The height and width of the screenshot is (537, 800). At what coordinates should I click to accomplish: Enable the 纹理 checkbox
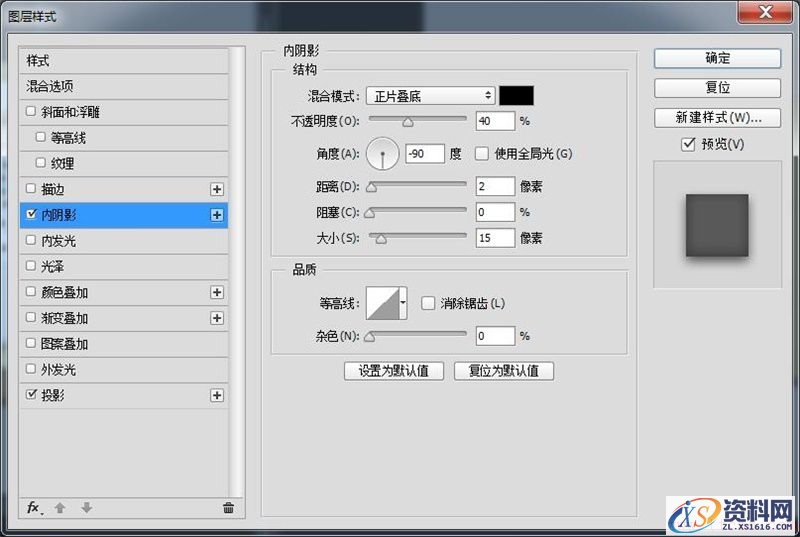coord(41,163)
